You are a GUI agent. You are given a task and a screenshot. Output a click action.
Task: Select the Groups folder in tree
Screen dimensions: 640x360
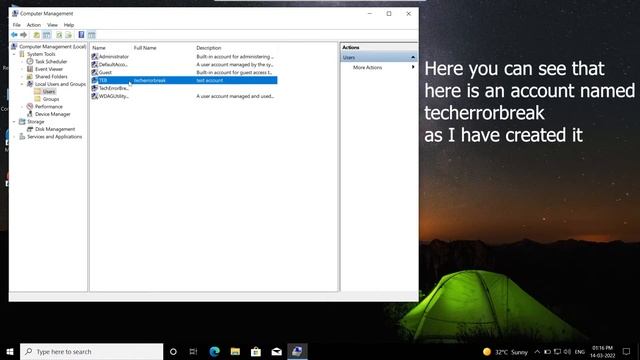[x=51, y=99]
